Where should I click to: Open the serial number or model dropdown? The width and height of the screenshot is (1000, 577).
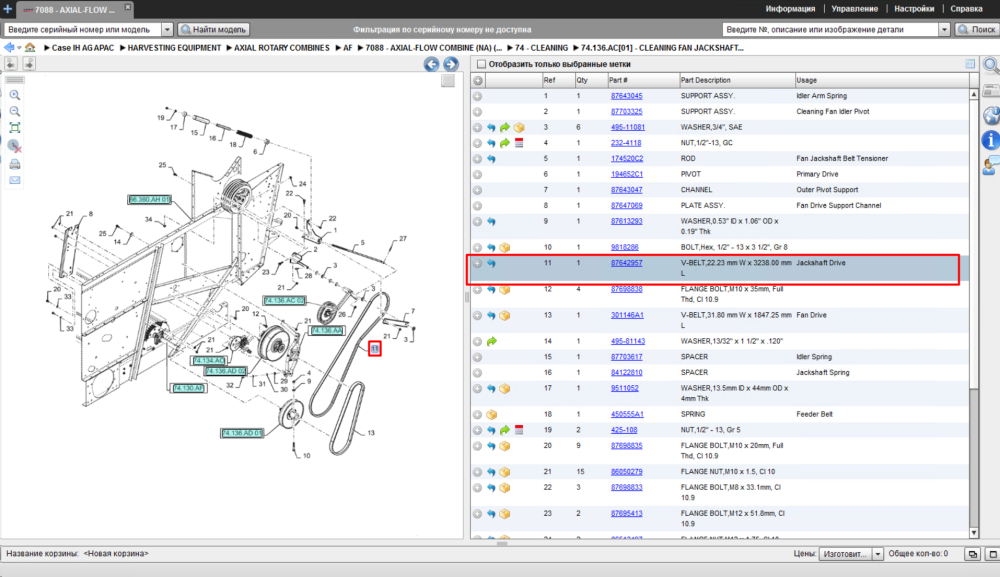click(167, 29)
